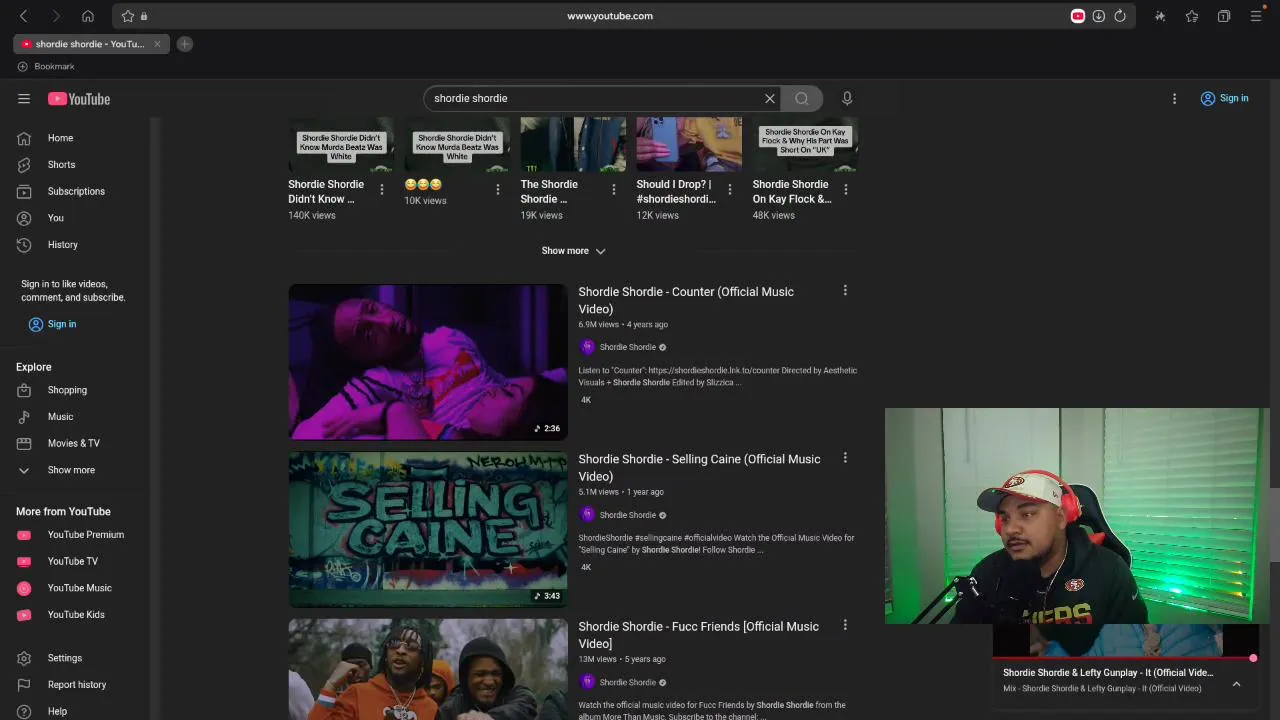Viewport: 1280px width, 720px height.
Task: Expand the miniplayer with the chevron
Action: point(1237,684)
